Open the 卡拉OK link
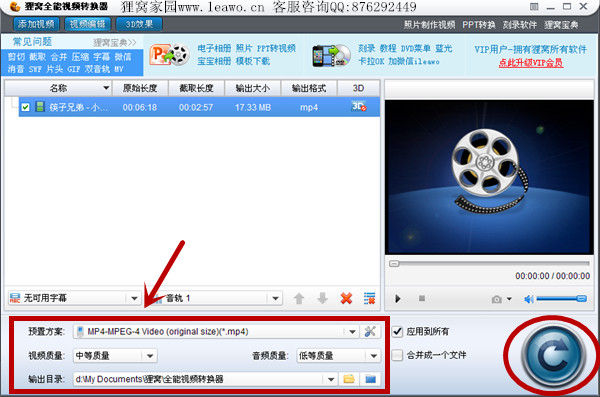Screen dimensions: 600x397 [x=371, y=61]
